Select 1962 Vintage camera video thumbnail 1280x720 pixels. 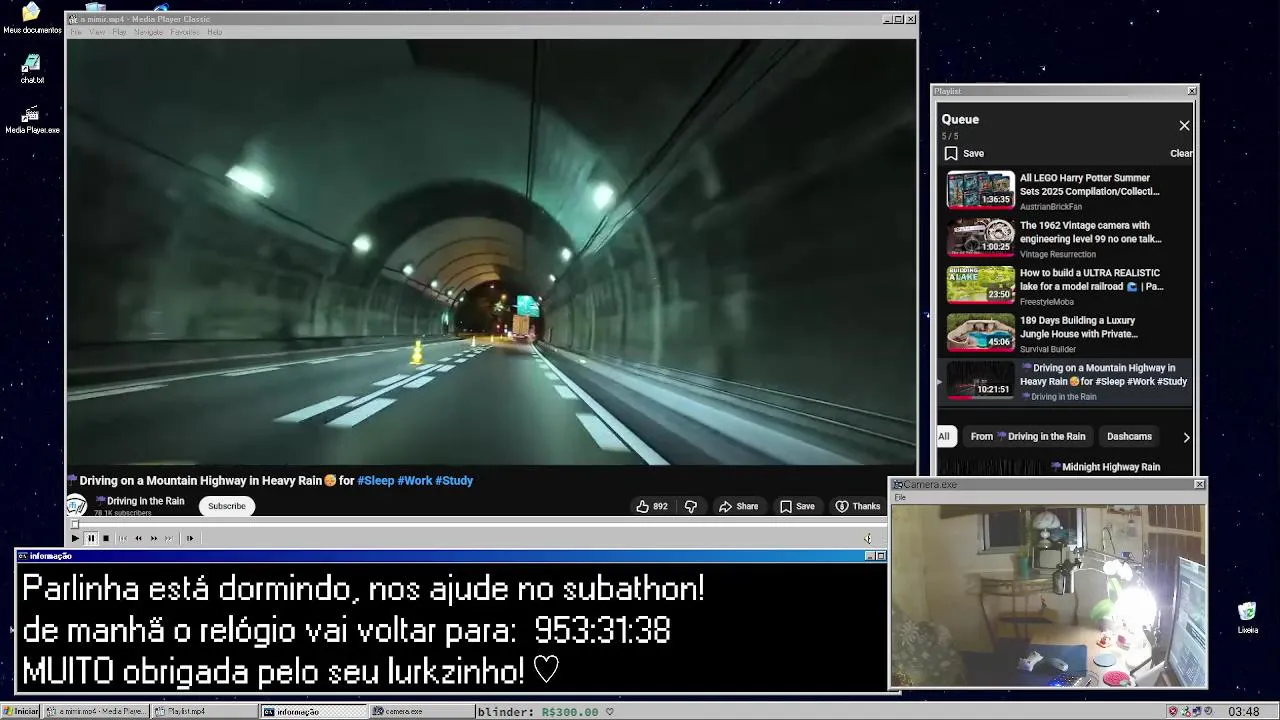[x=980, y=237]
